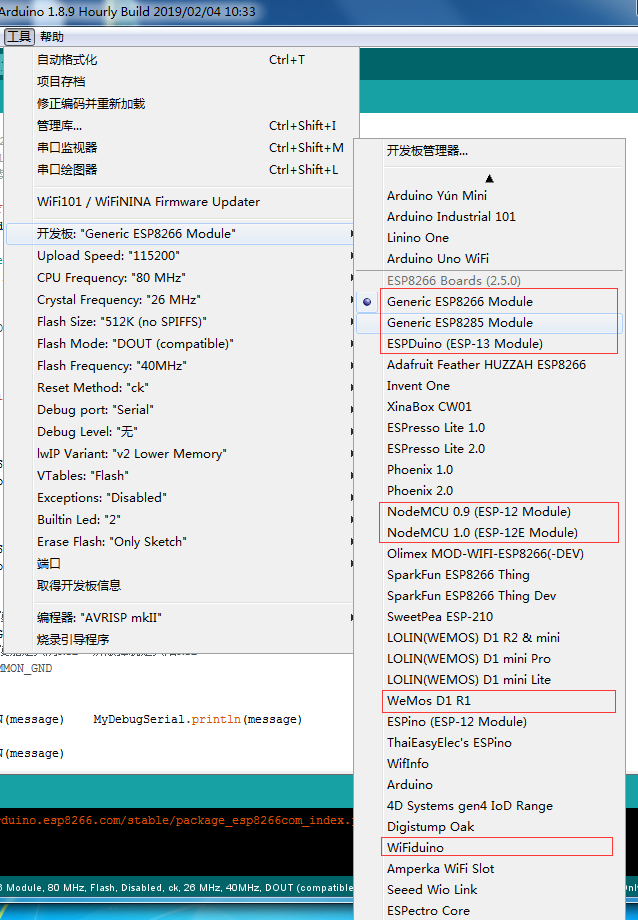The width and height of the screenshot is (638, 920).
Task: Select Generic ESP8266 Module board
Action: (490, 302)
